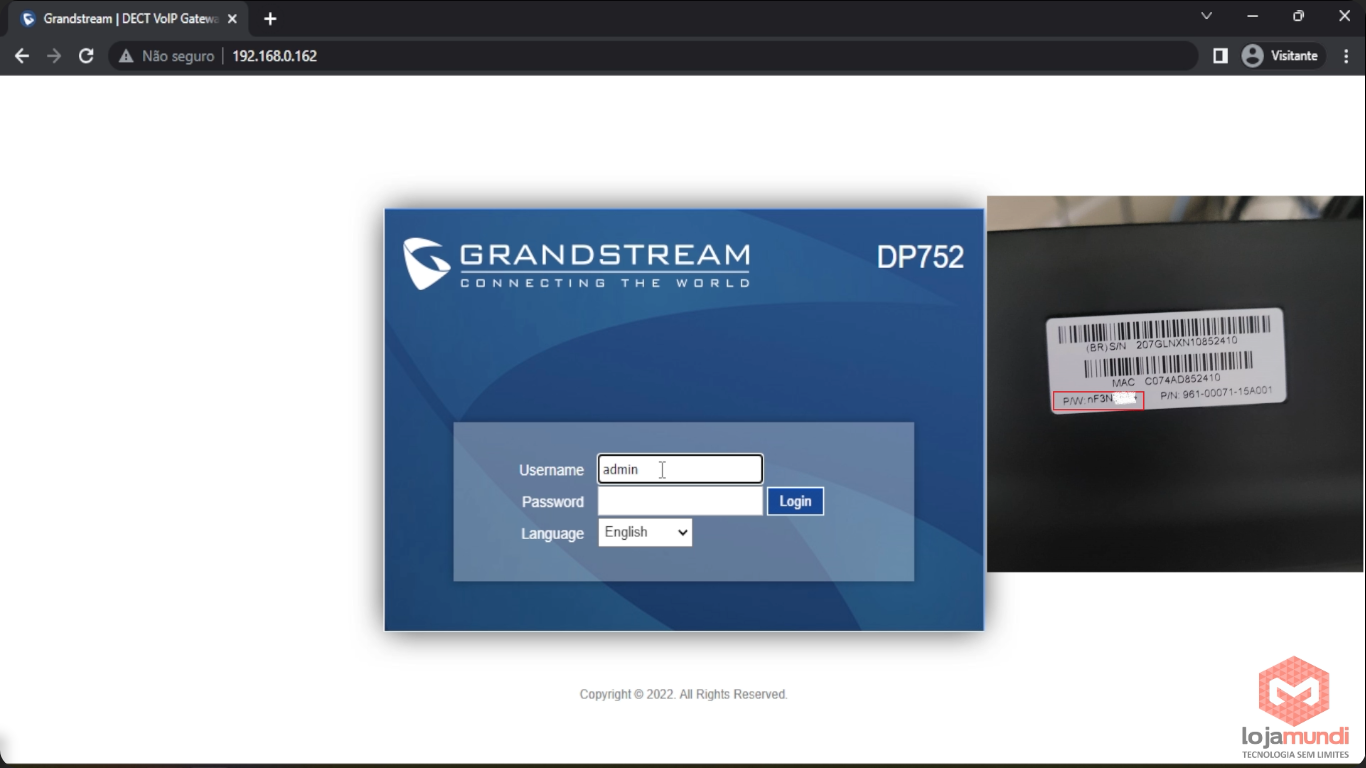Click the 'Não seguro' warning icon
Image resolution: width=1366 pixels, height=768 pixels.
126,56
